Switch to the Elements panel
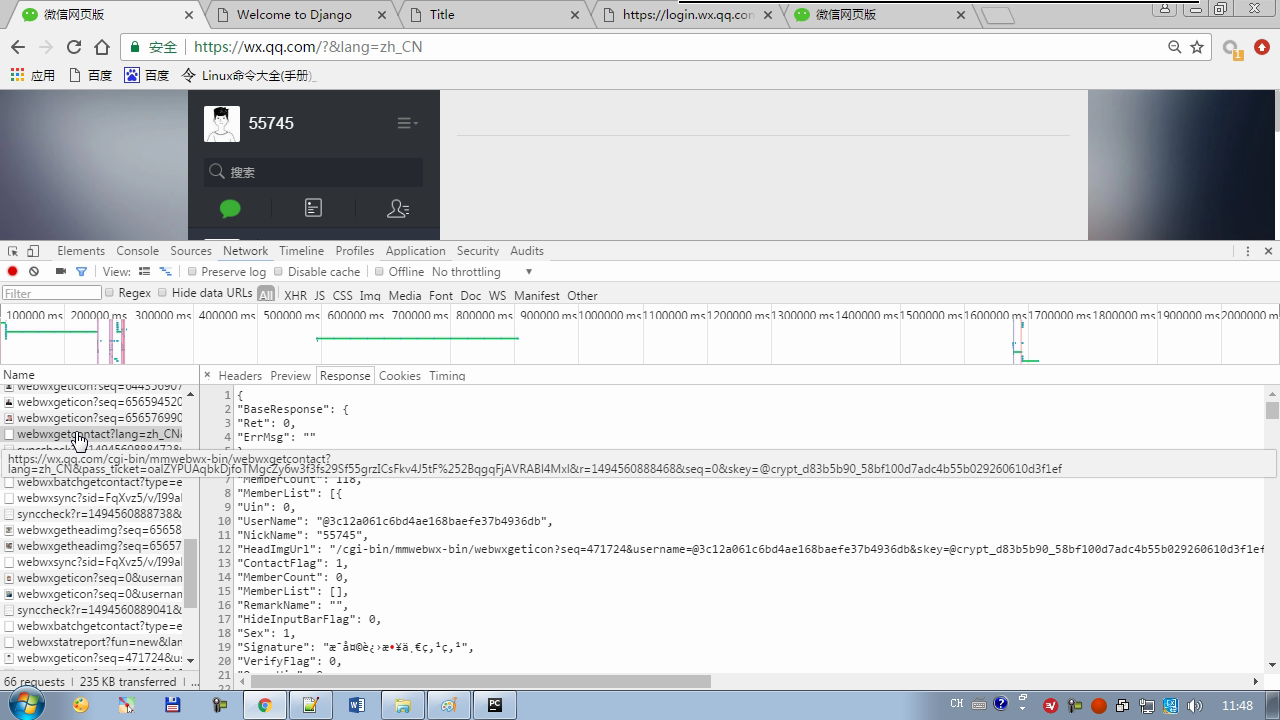The image size is (1280, 720). (x=81, y=251)
